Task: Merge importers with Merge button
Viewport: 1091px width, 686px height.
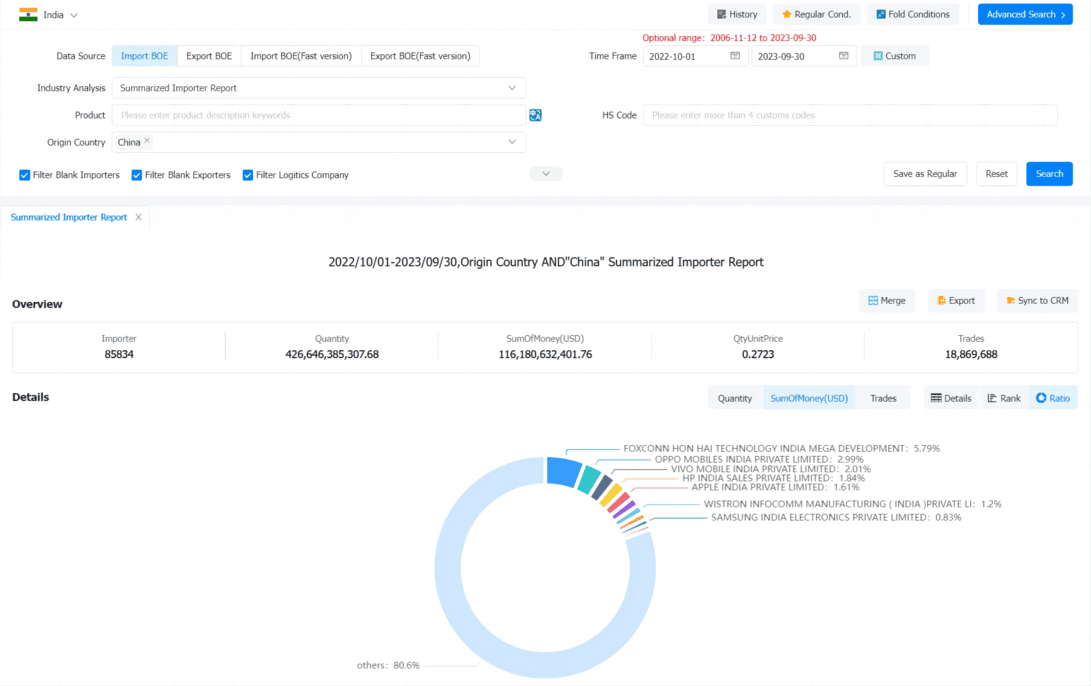Action: tap(886, 301)
